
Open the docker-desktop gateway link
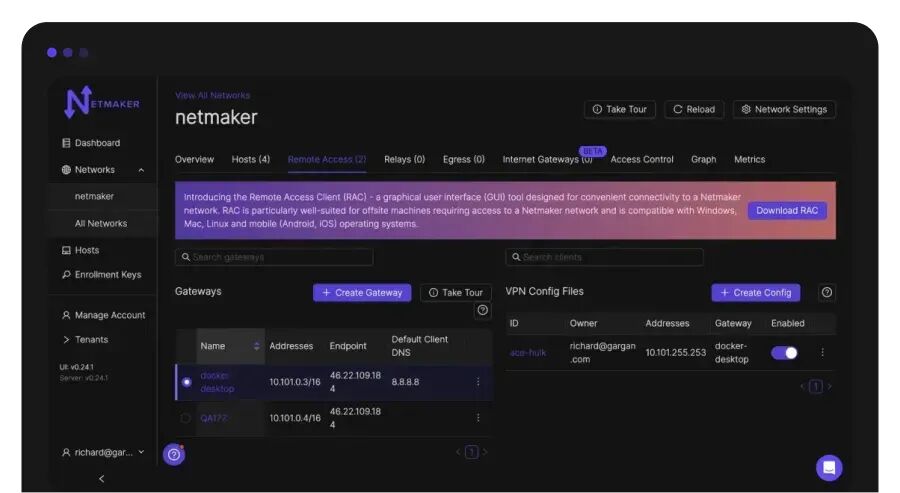(217, 382)
